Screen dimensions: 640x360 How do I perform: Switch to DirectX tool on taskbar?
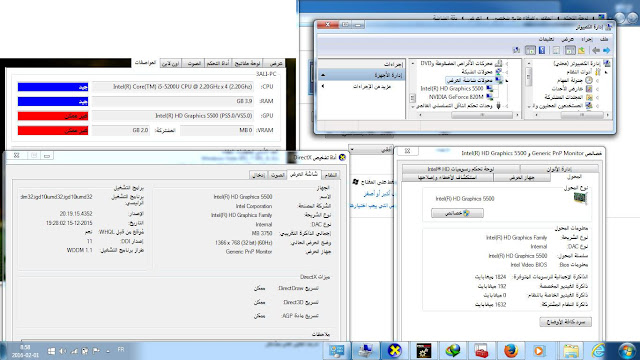[394, 351]
